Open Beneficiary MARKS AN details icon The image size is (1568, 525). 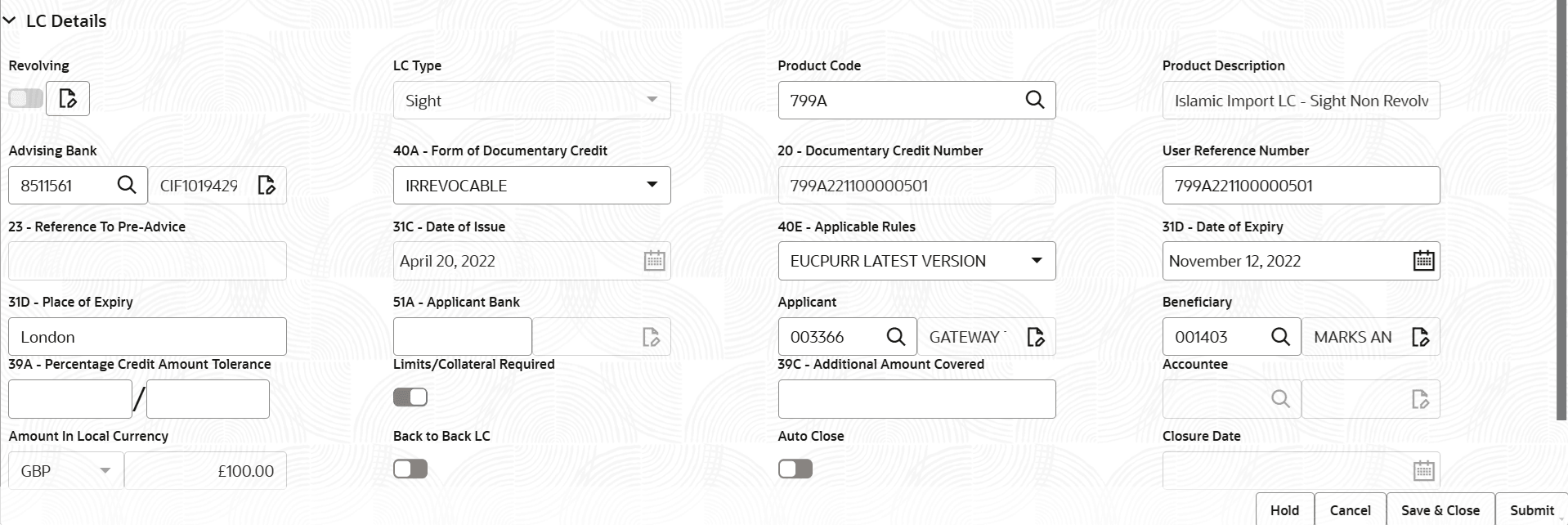tap(1420, 336)
